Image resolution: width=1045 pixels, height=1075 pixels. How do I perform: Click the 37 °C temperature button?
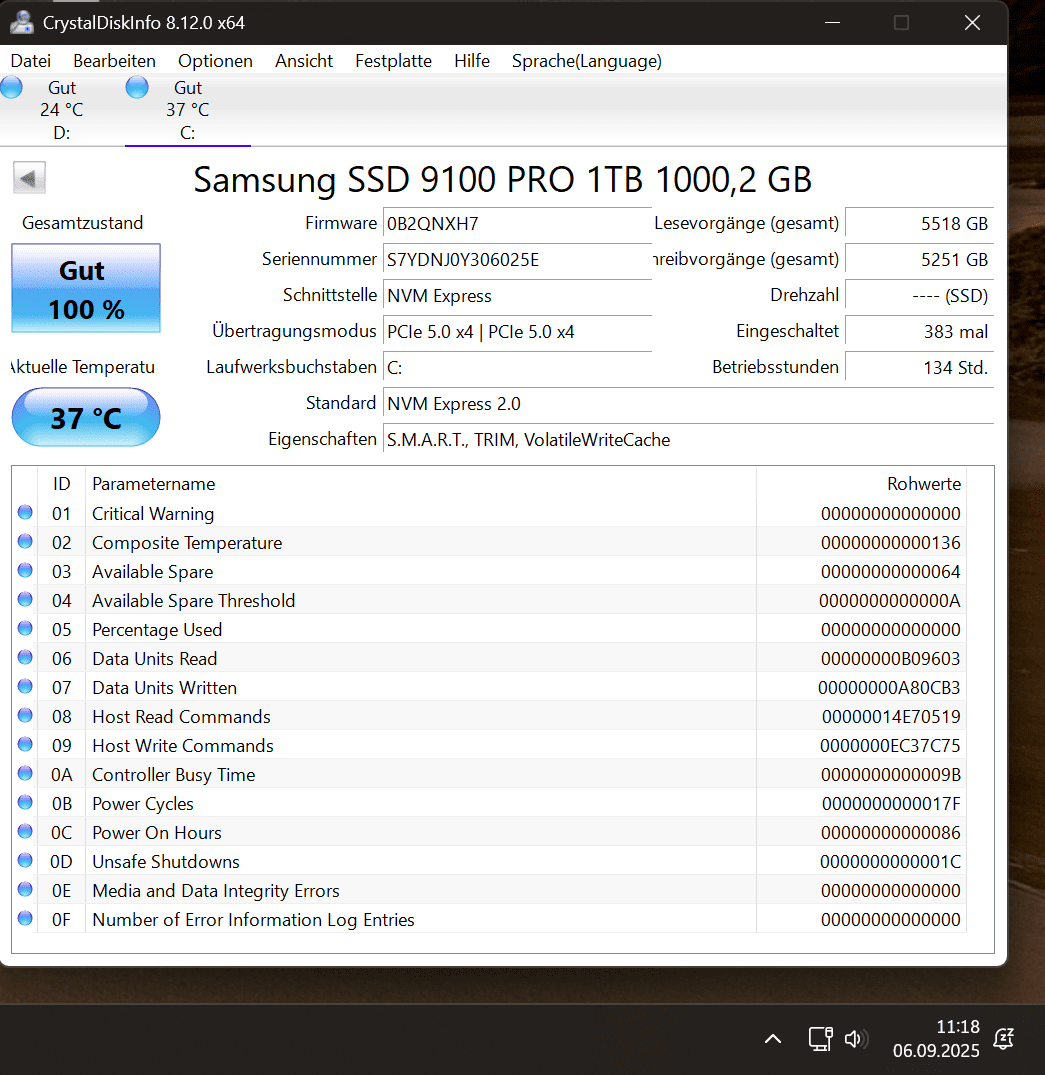coord(86,417)
